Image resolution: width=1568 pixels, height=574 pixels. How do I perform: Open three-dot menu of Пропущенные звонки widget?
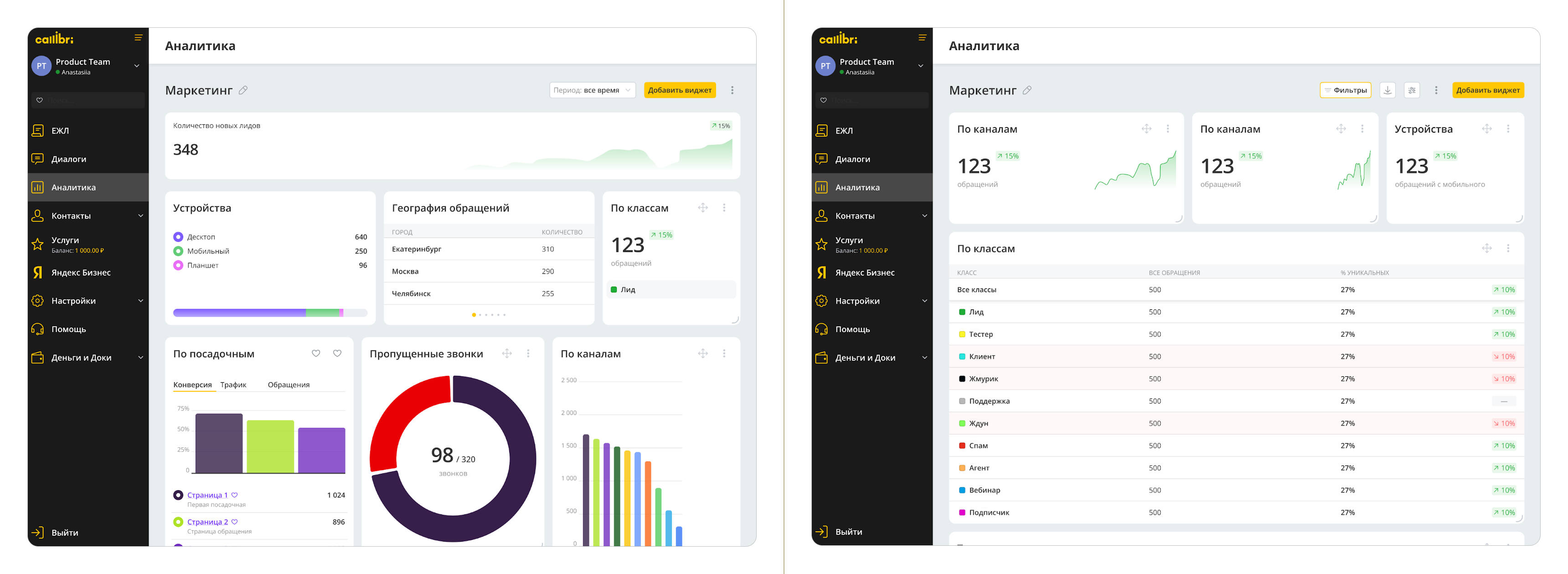[528, 353]
